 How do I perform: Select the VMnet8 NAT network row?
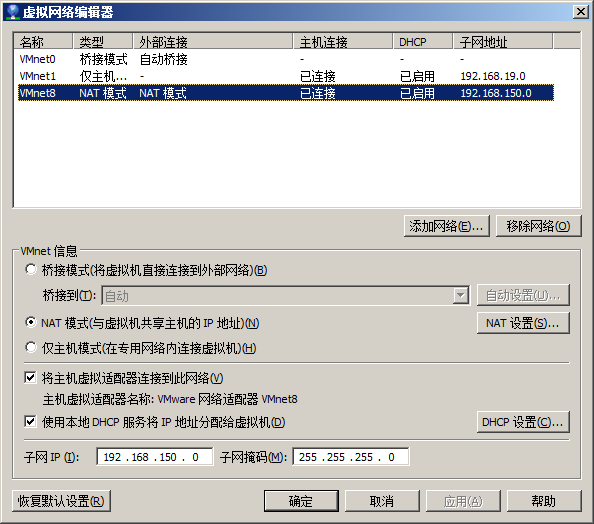pyautogui.click(x=286, y=93)
